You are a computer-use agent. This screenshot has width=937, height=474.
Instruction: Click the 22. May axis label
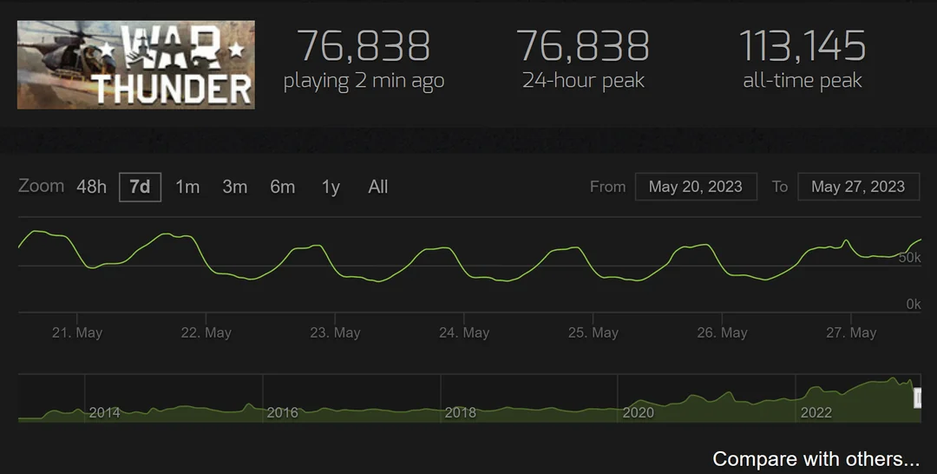coord(206,333)
